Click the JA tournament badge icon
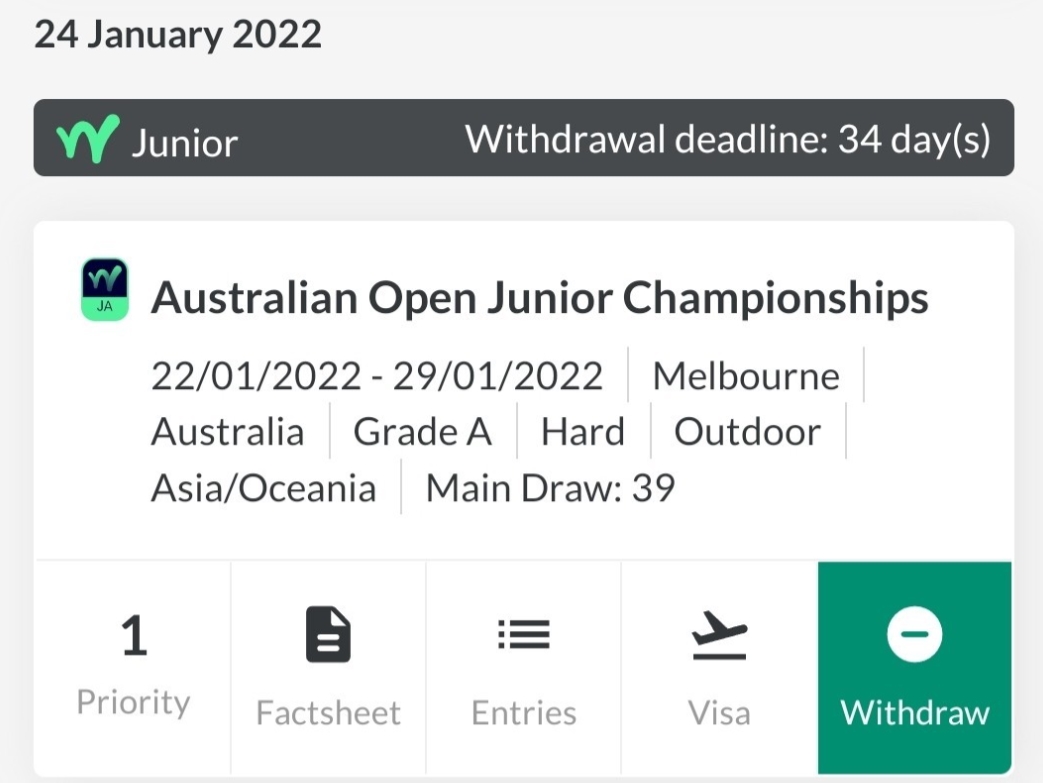1043x783 pixels. pyautogui.click(x=105, y=290)
